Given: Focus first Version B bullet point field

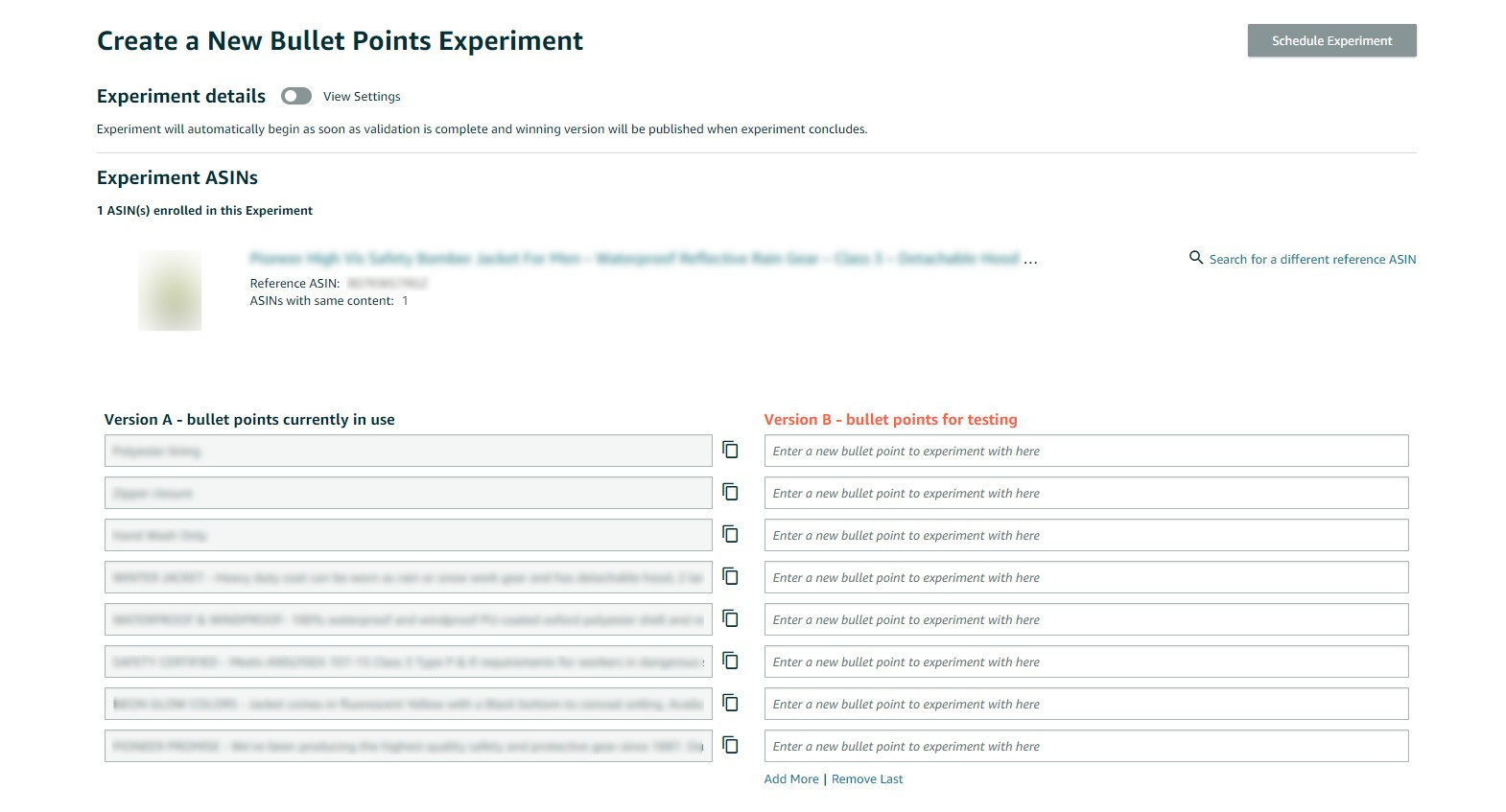Looking at the screenshot, I should tap(1086, 451).
